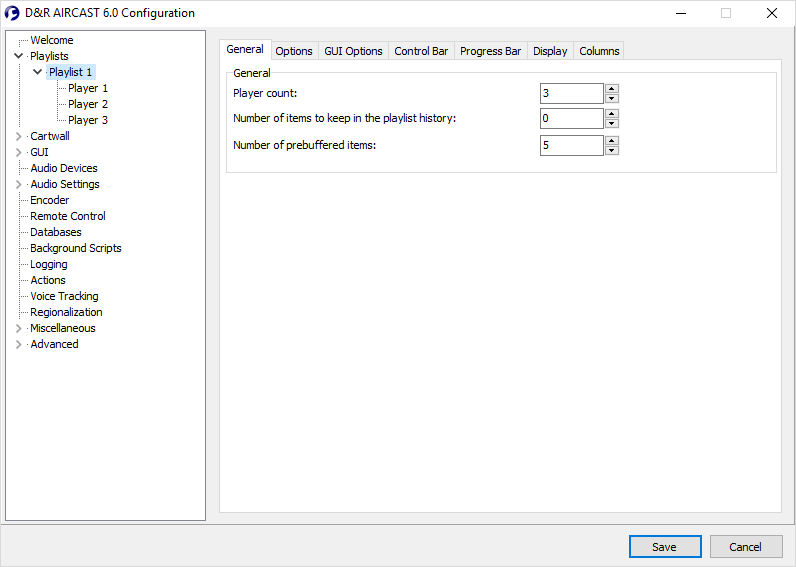
Task: Increase playlist history items with up arrow
Action: pos(612,114)
